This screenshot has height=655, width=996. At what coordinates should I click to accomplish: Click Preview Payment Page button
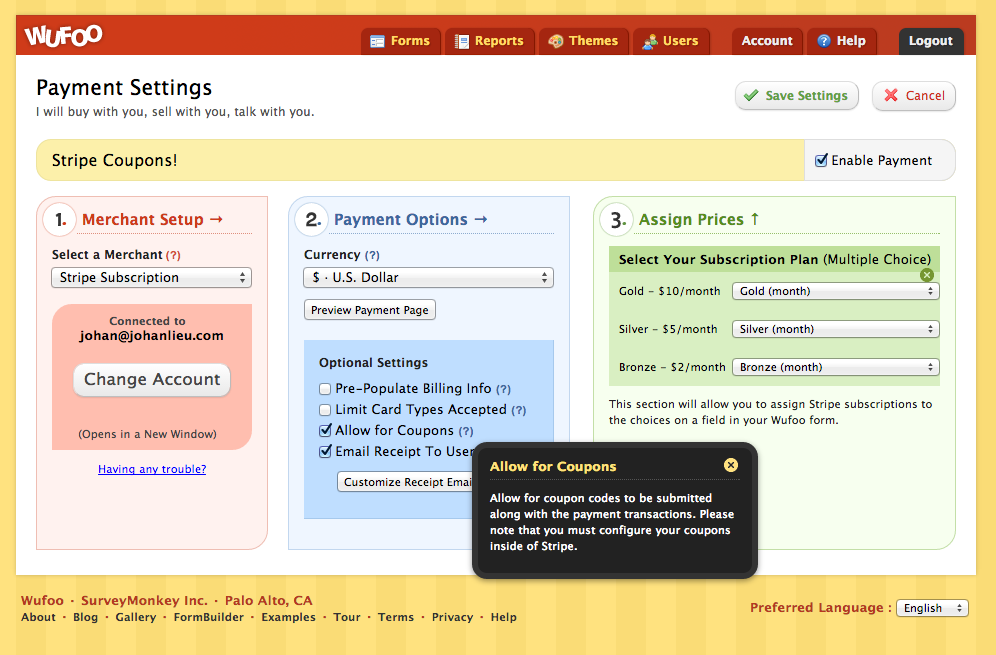(370, 310)
